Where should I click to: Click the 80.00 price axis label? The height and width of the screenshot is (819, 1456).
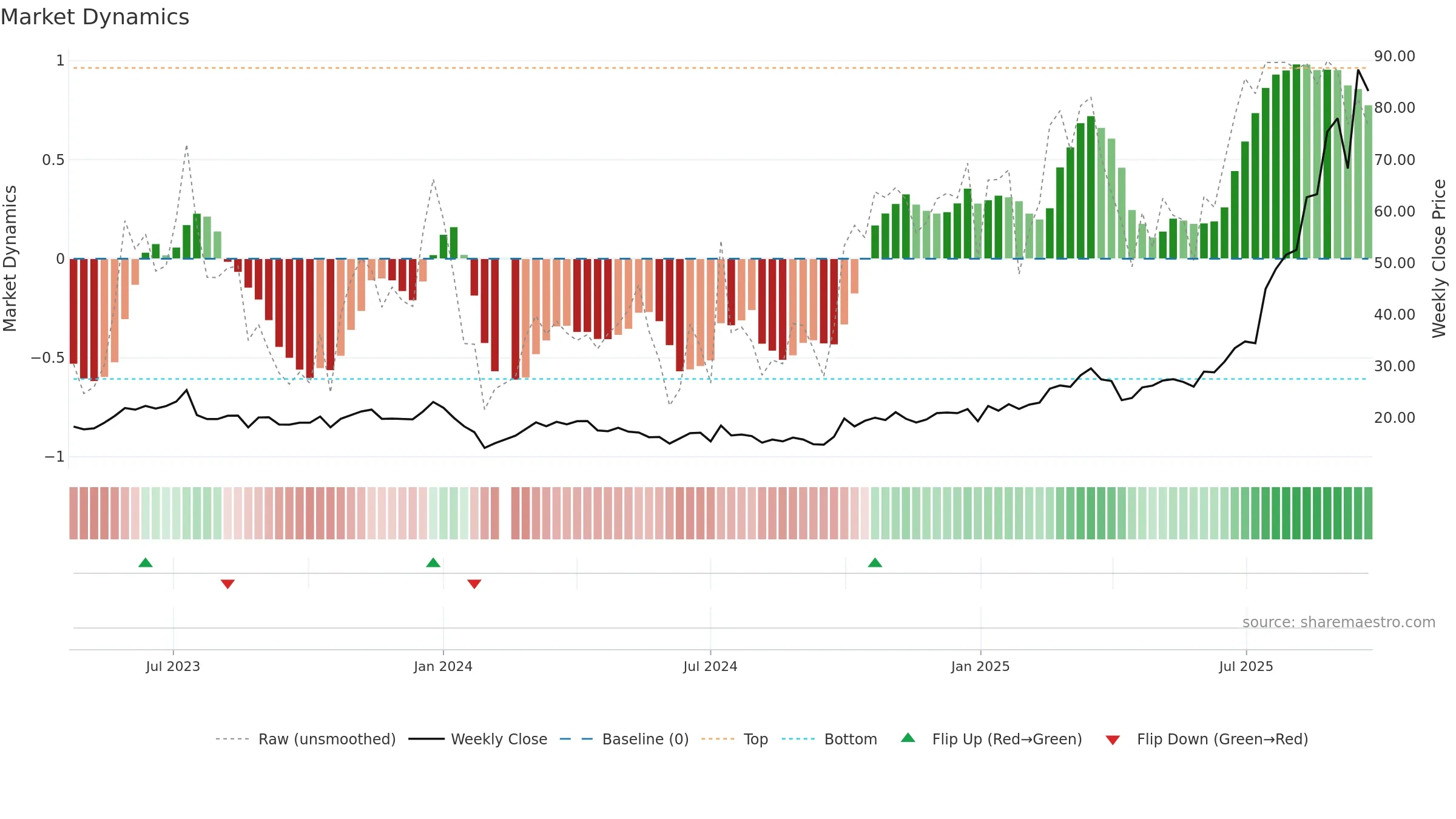pos(1395,108)
